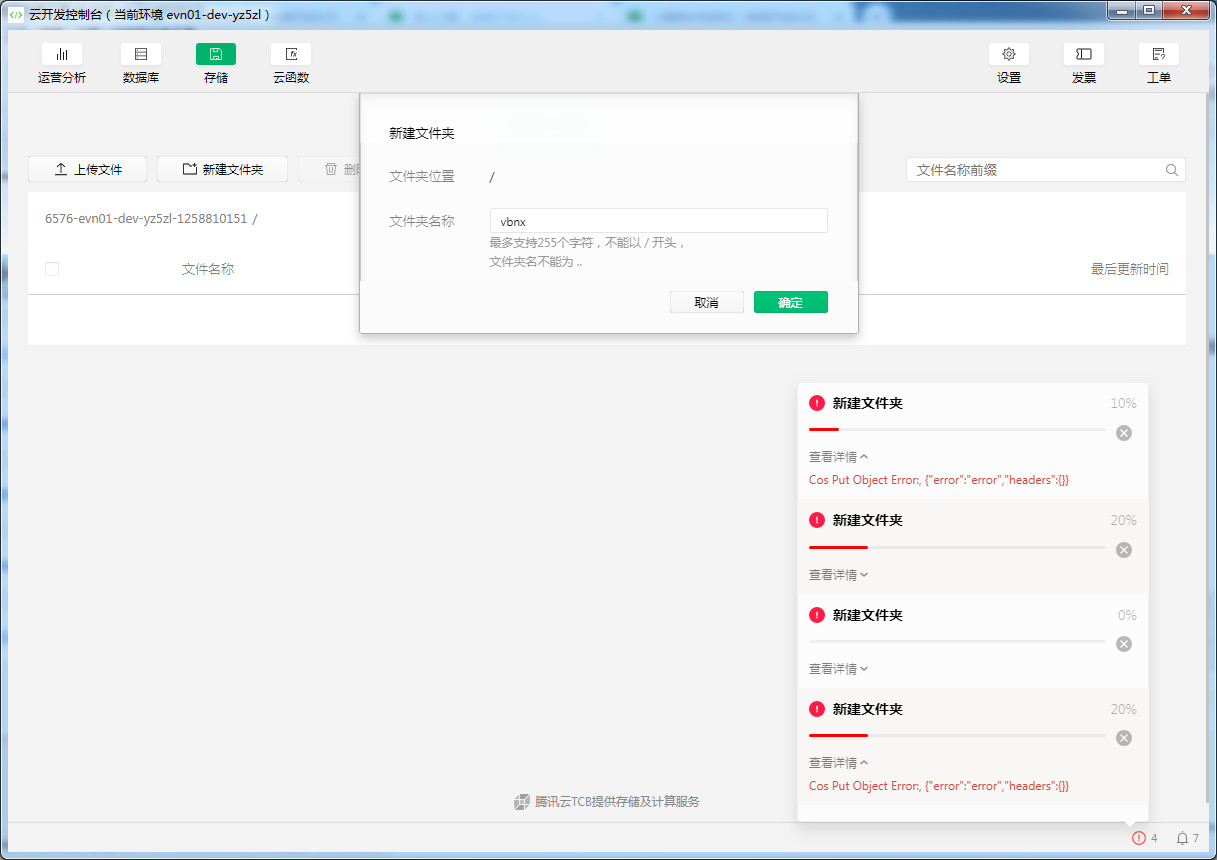Screen dimensions: 1217x860
Task: Toggle the select-all checkbox beside 文件名称
Action: tap(52, 269)
